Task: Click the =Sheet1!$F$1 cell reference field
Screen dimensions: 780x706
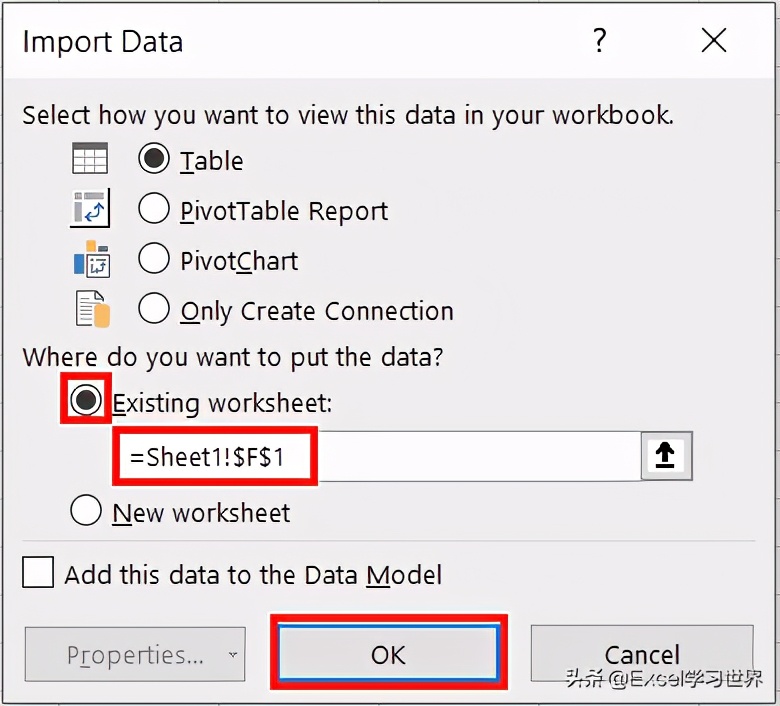Action: pos(378,456)
